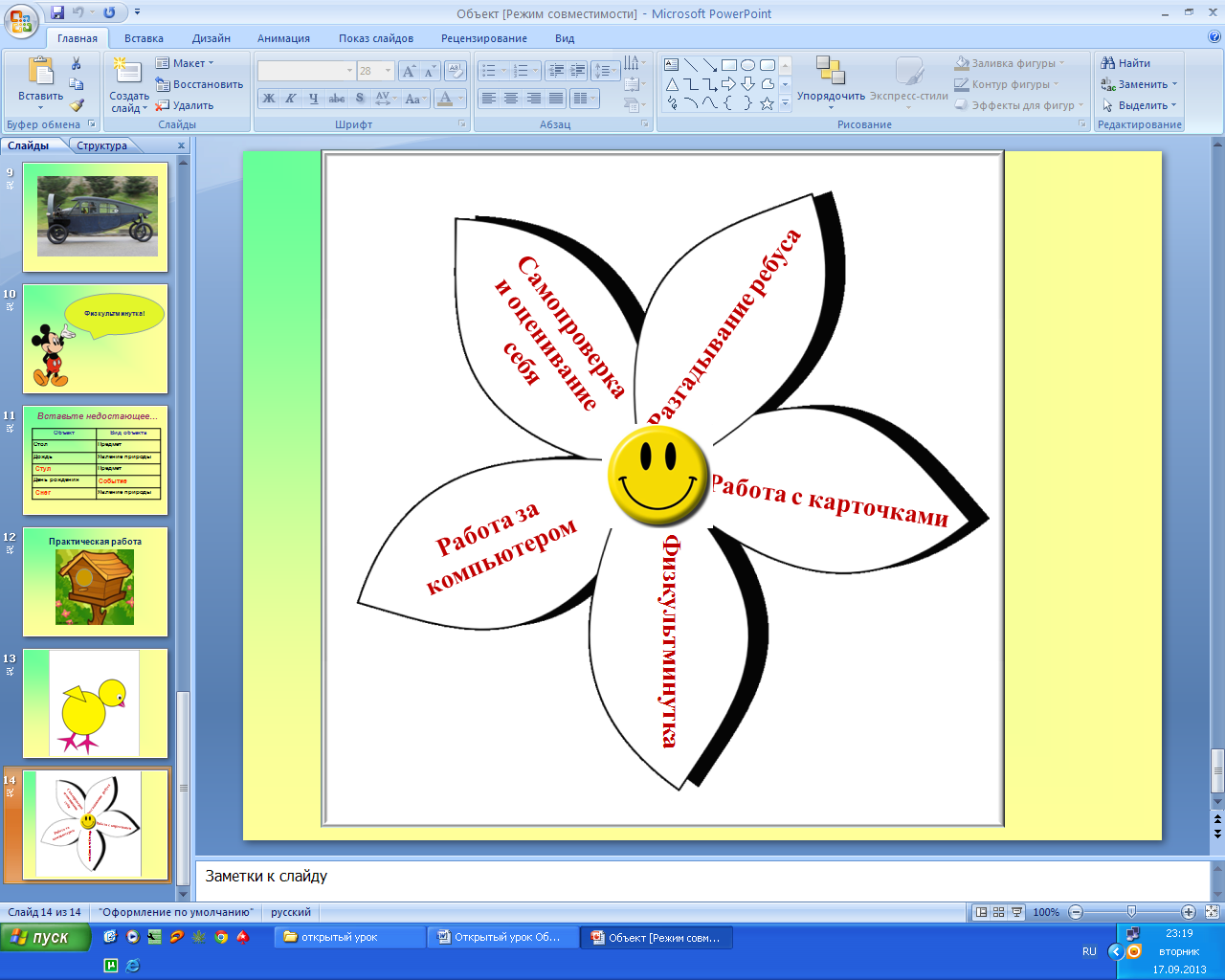The image size is (1225, 980).
Task: Center align text
Action: 511,98
